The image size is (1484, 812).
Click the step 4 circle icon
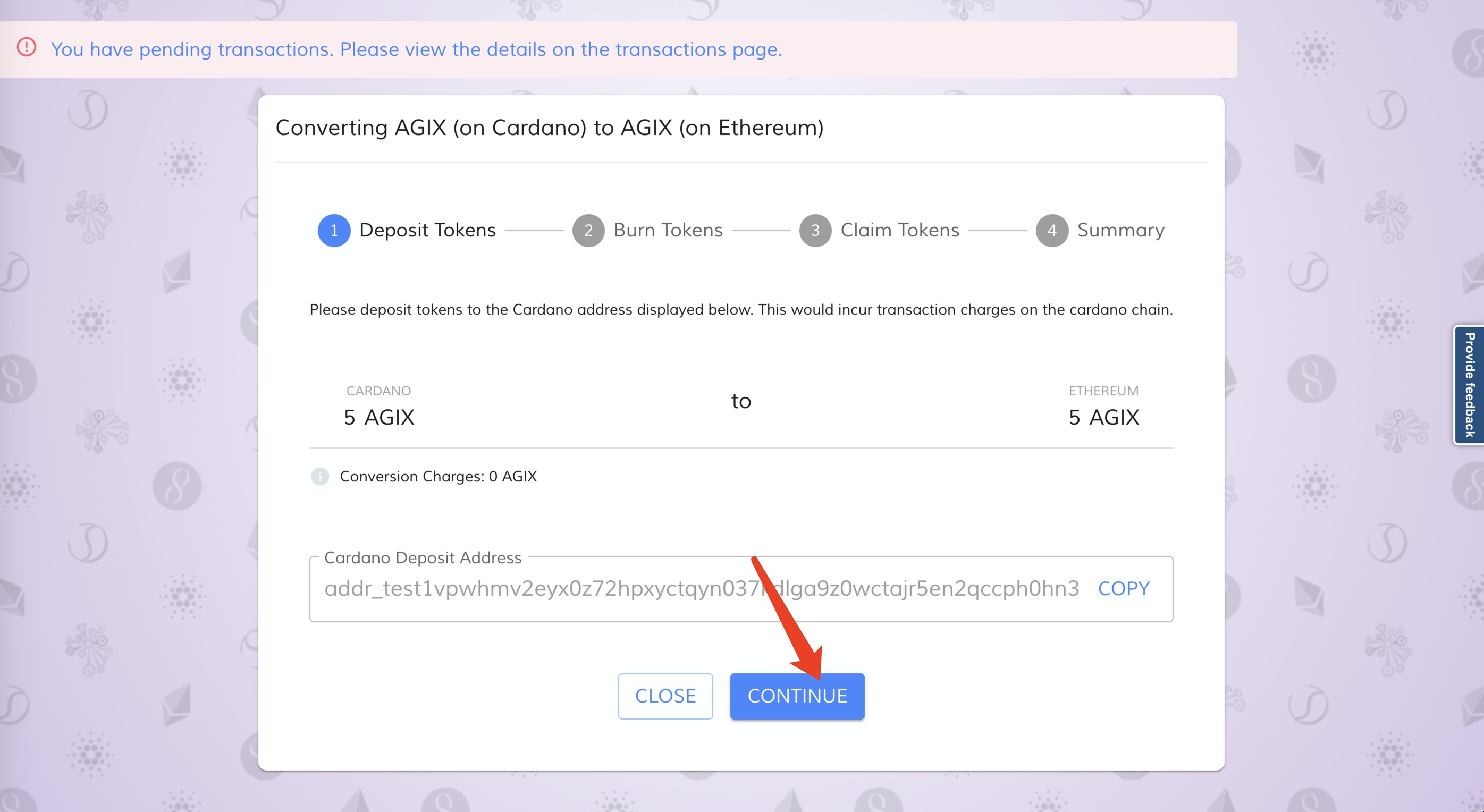point(1052,230)
